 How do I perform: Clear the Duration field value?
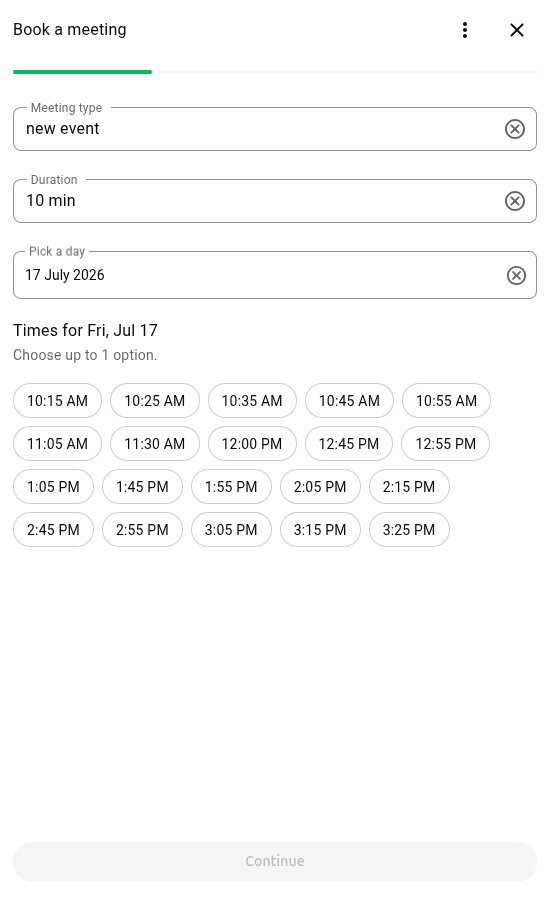coord(514,201)
